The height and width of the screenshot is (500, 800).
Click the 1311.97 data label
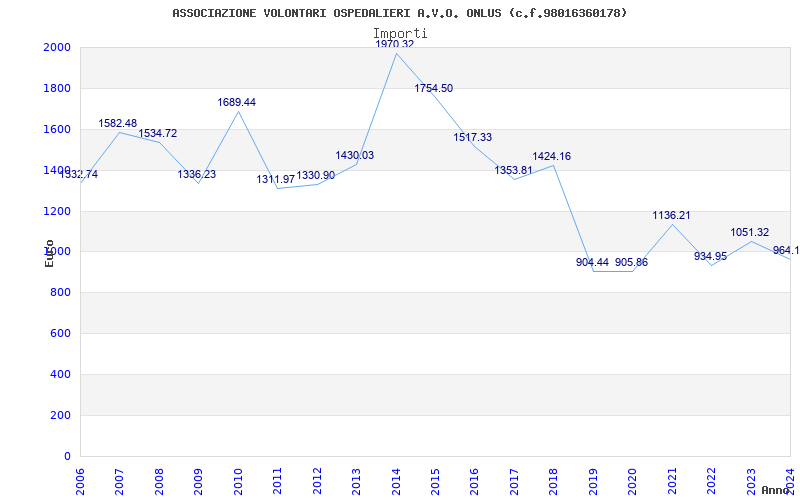coord(276,179)
